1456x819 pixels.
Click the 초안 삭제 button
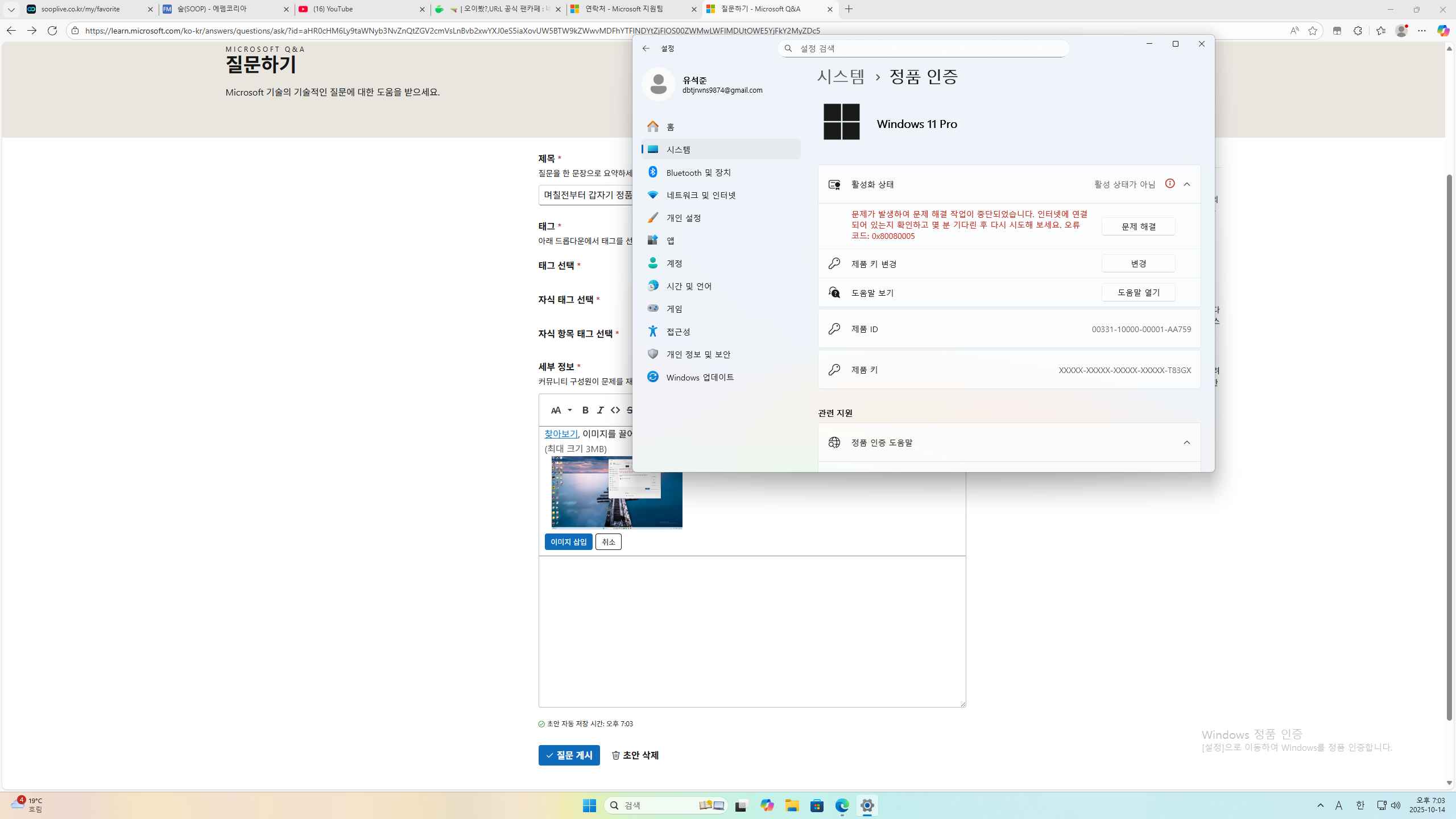(635, 755)
